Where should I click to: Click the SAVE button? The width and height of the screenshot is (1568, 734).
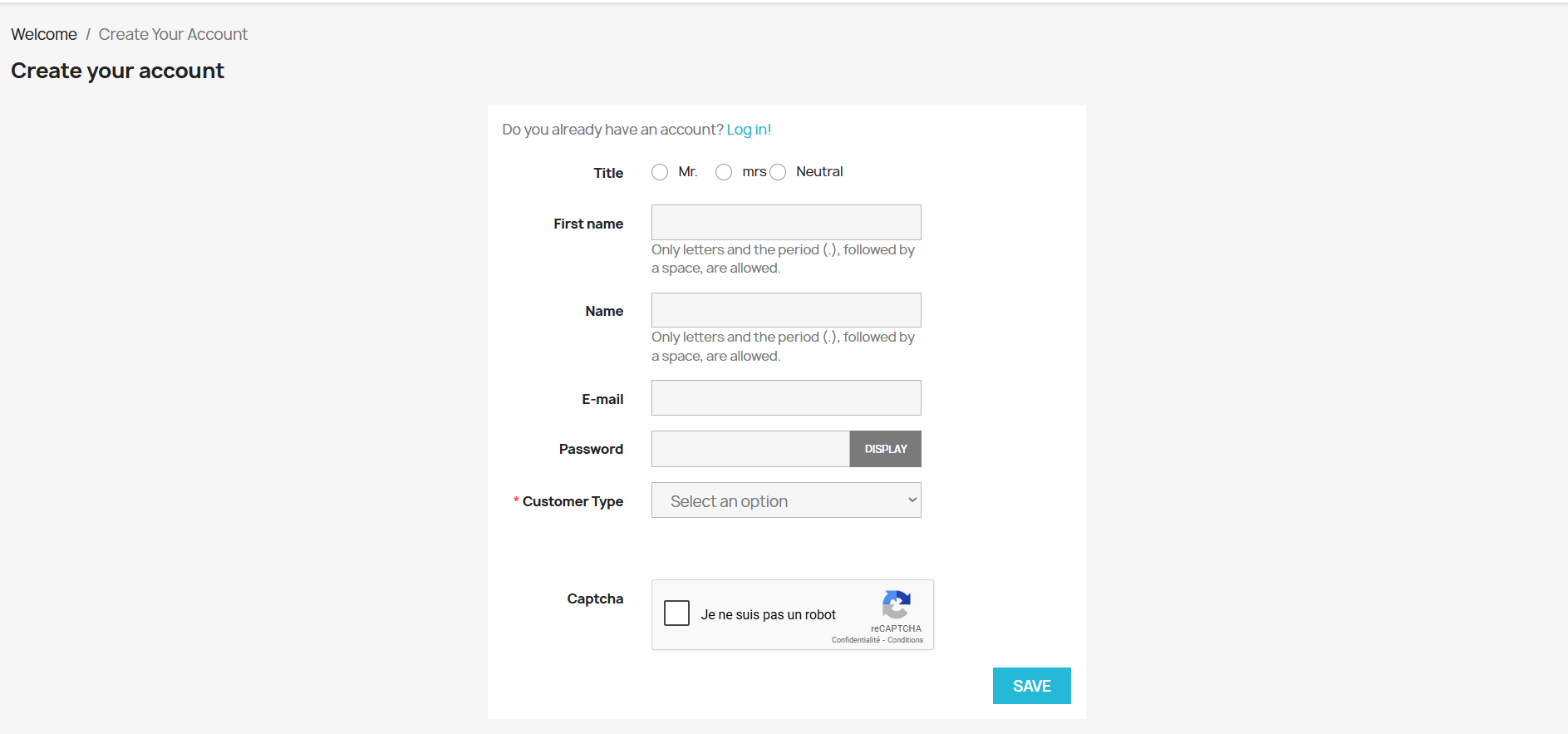pos(1031,686)
